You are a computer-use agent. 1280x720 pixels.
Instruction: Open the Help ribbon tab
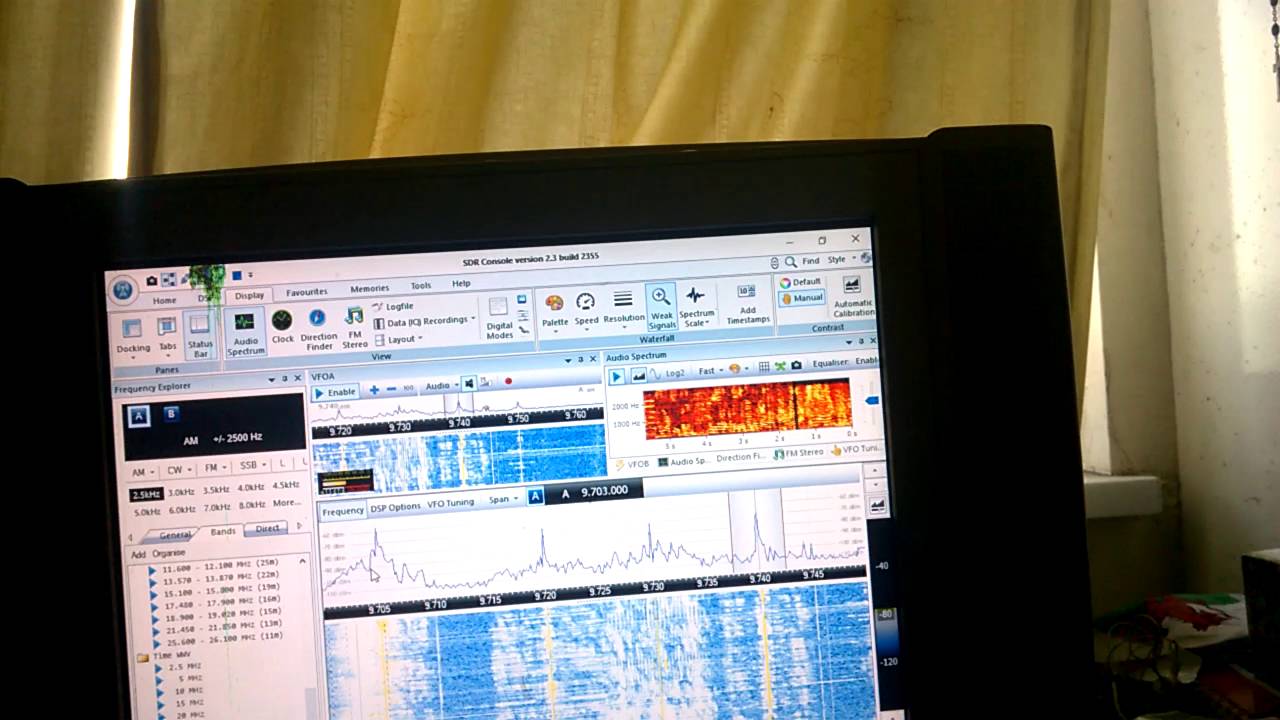pos(461,284)
